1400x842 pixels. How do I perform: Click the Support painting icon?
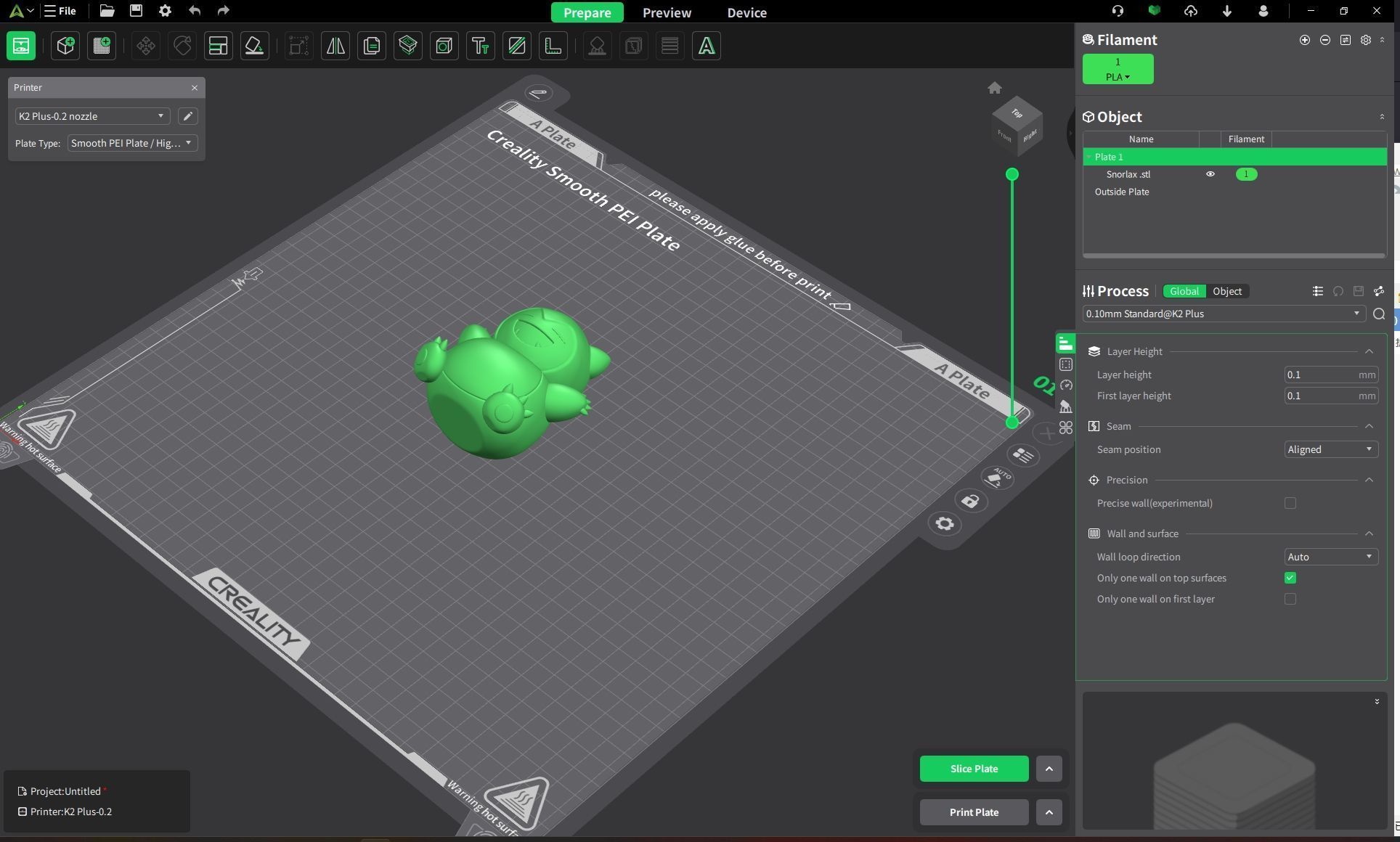598,46
